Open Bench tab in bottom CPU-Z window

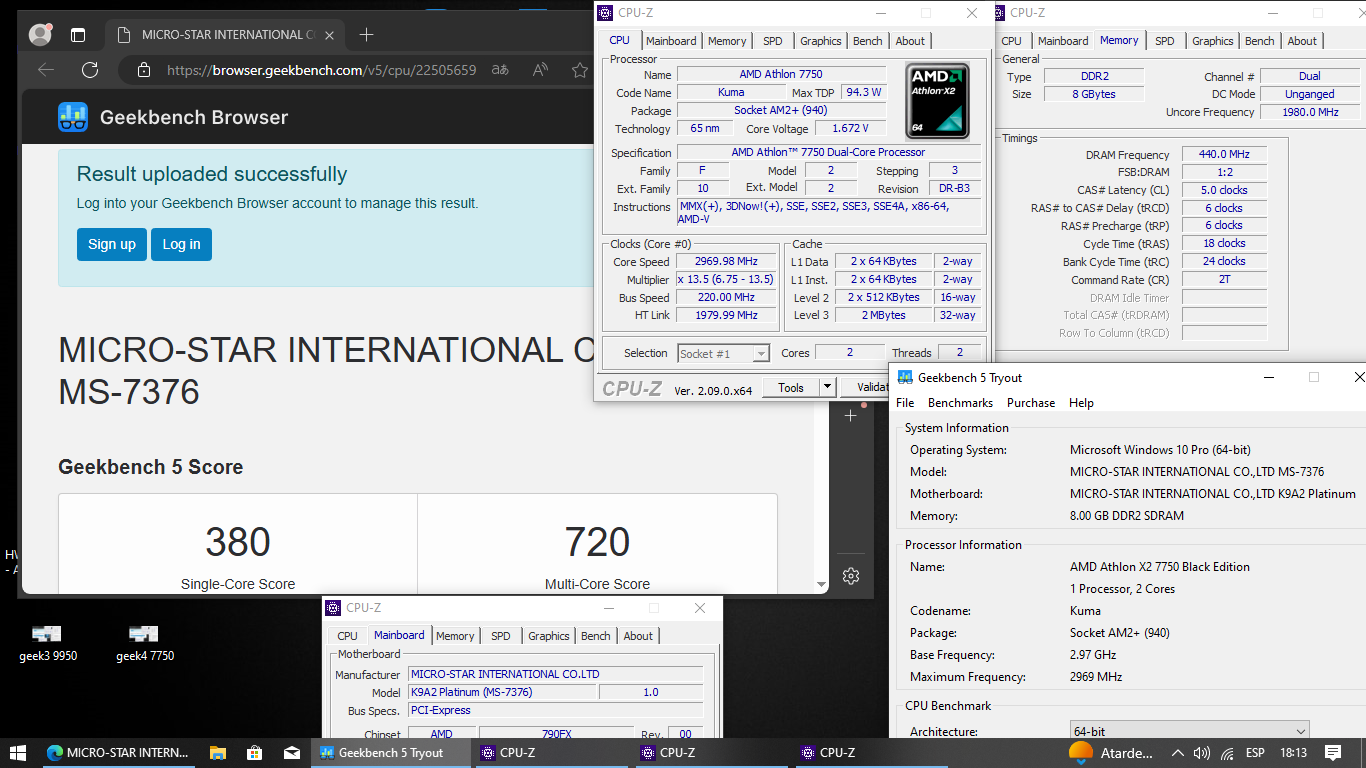[x=596, y=636]
